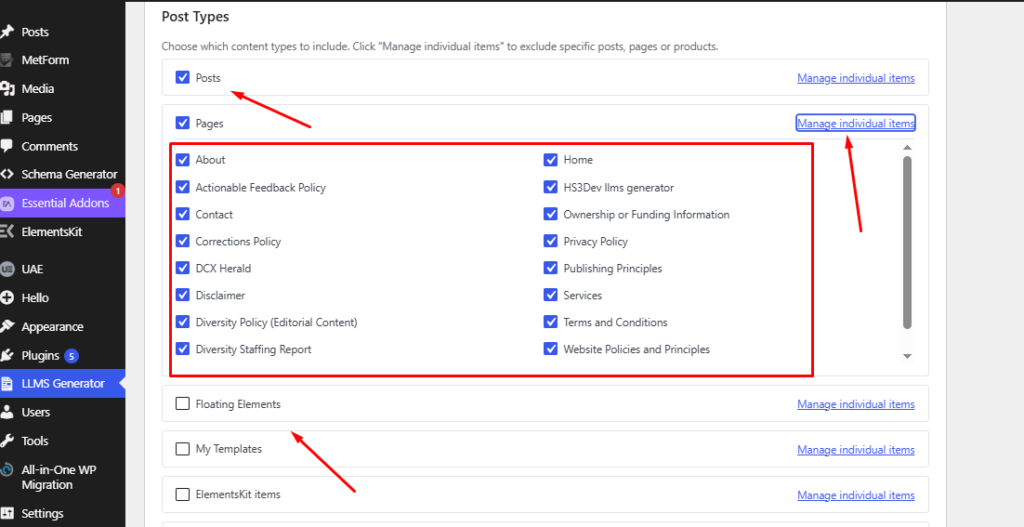Toggle the Publishing Principles checkbox
1024x527 pixels.
[551, 268]
